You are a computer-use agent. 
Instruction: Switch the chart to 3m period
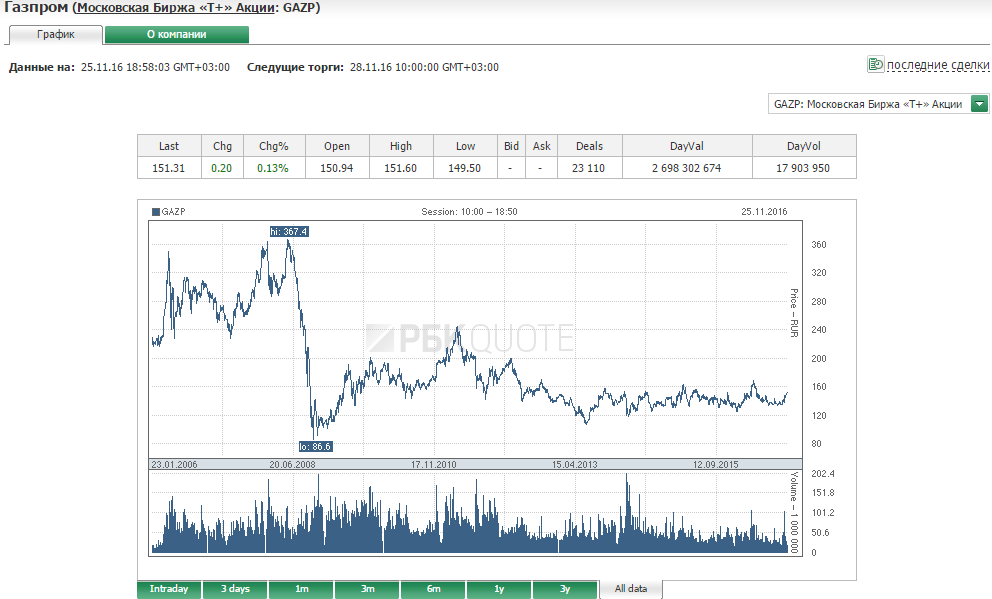click(368, 589)
